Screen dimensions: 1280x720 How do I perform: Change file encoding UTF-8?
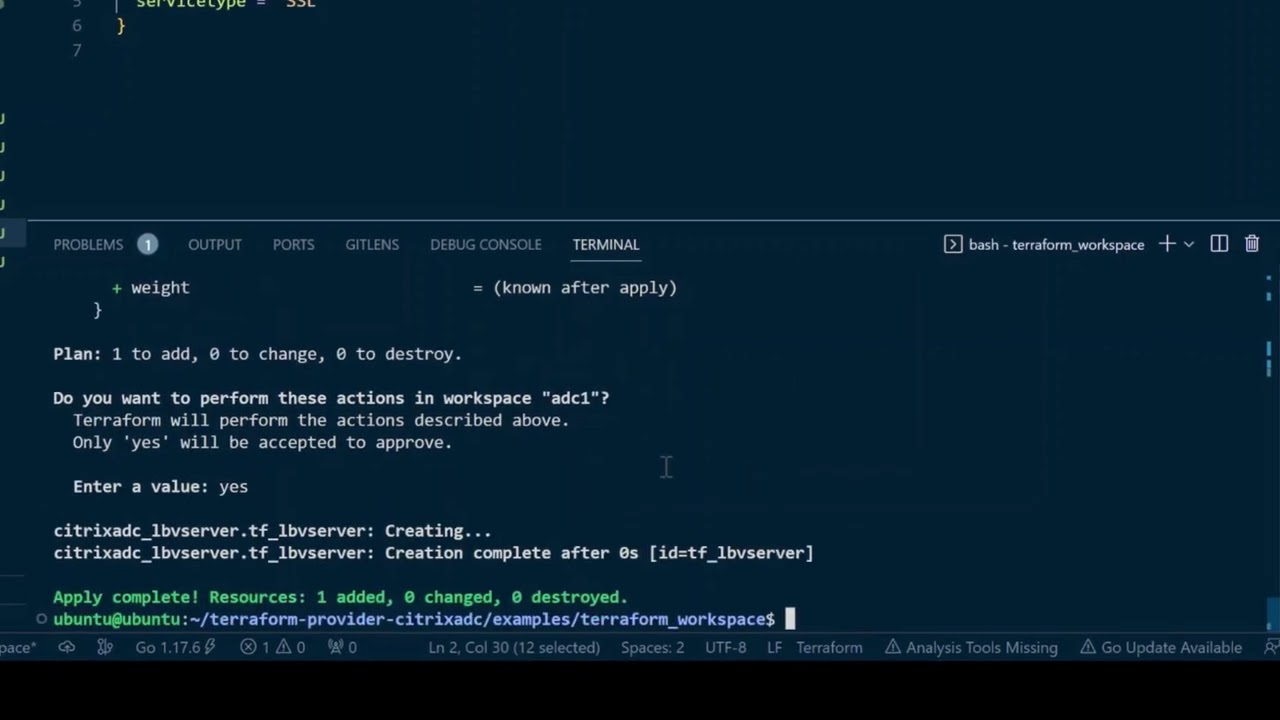725,647
